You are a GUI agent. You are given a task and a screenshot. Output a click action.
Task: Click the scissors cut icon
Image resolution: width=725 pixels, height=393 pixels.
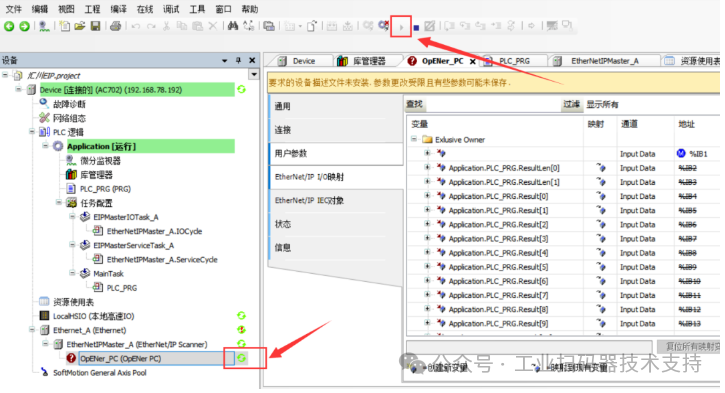click(x=166, y=26)
